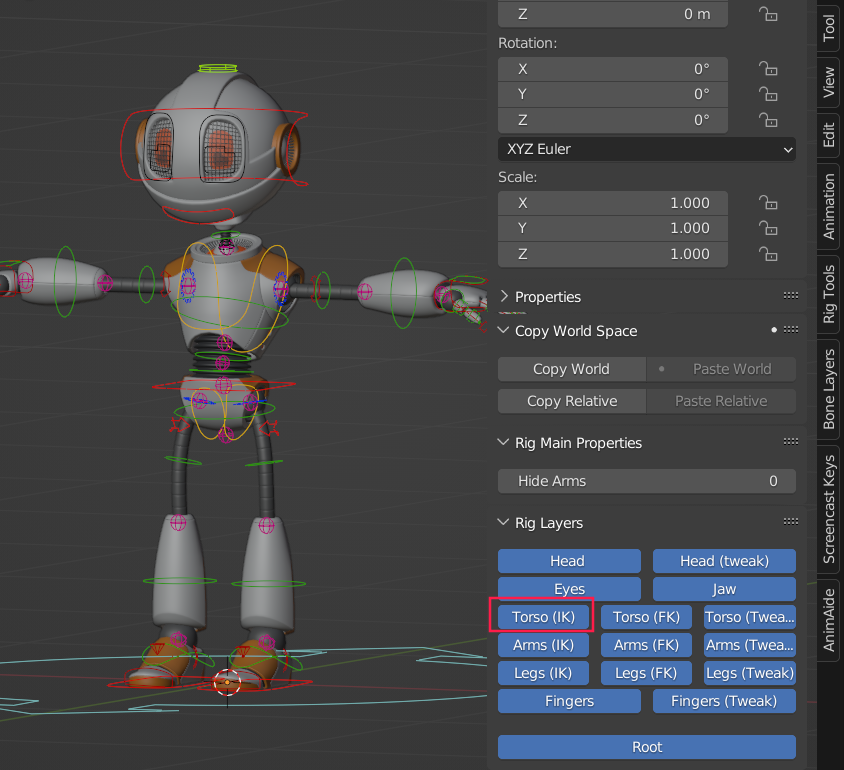
Task: Click the Copy World button
Action: [571, 369]
